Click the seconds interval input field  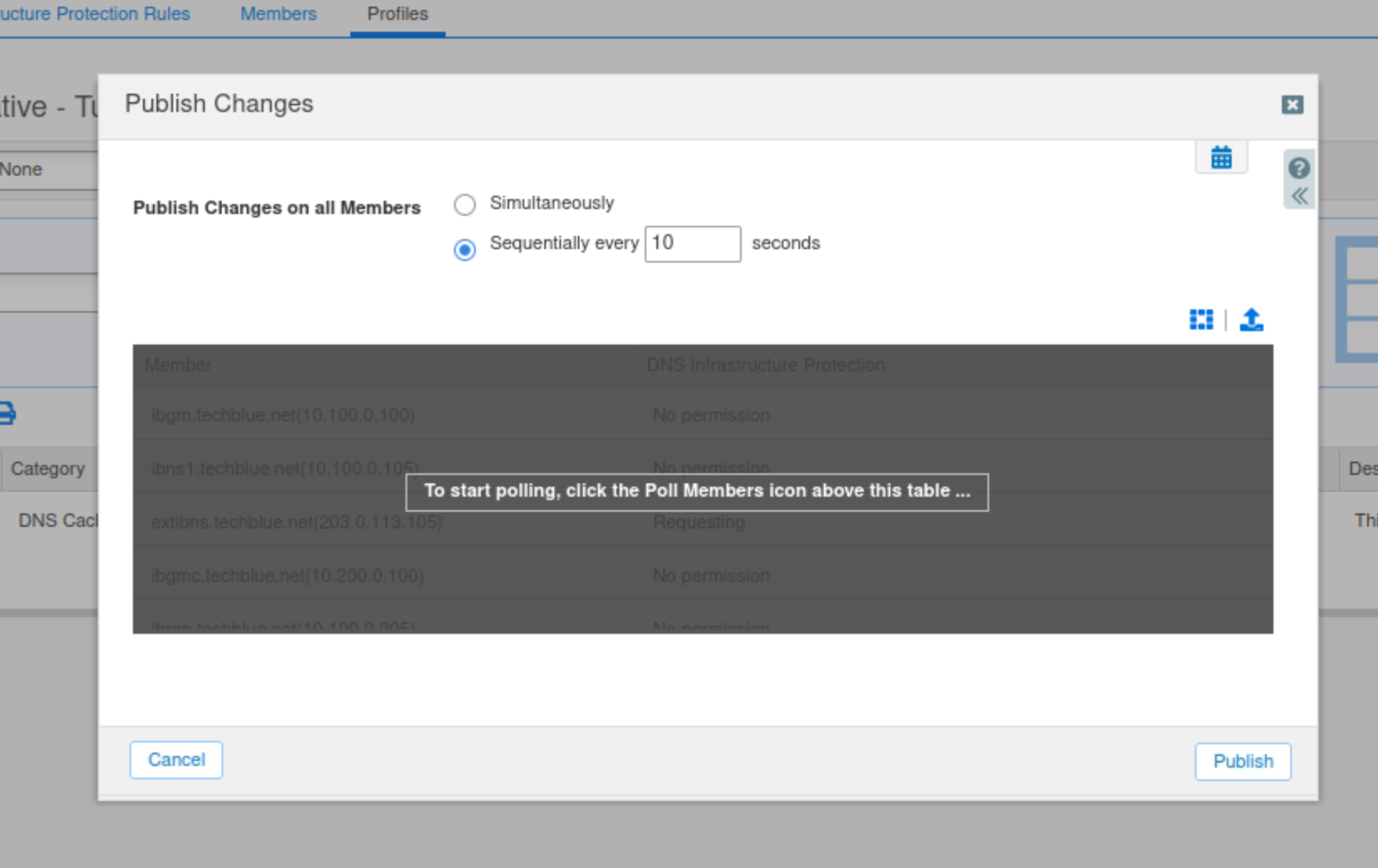tap(692, 243)
